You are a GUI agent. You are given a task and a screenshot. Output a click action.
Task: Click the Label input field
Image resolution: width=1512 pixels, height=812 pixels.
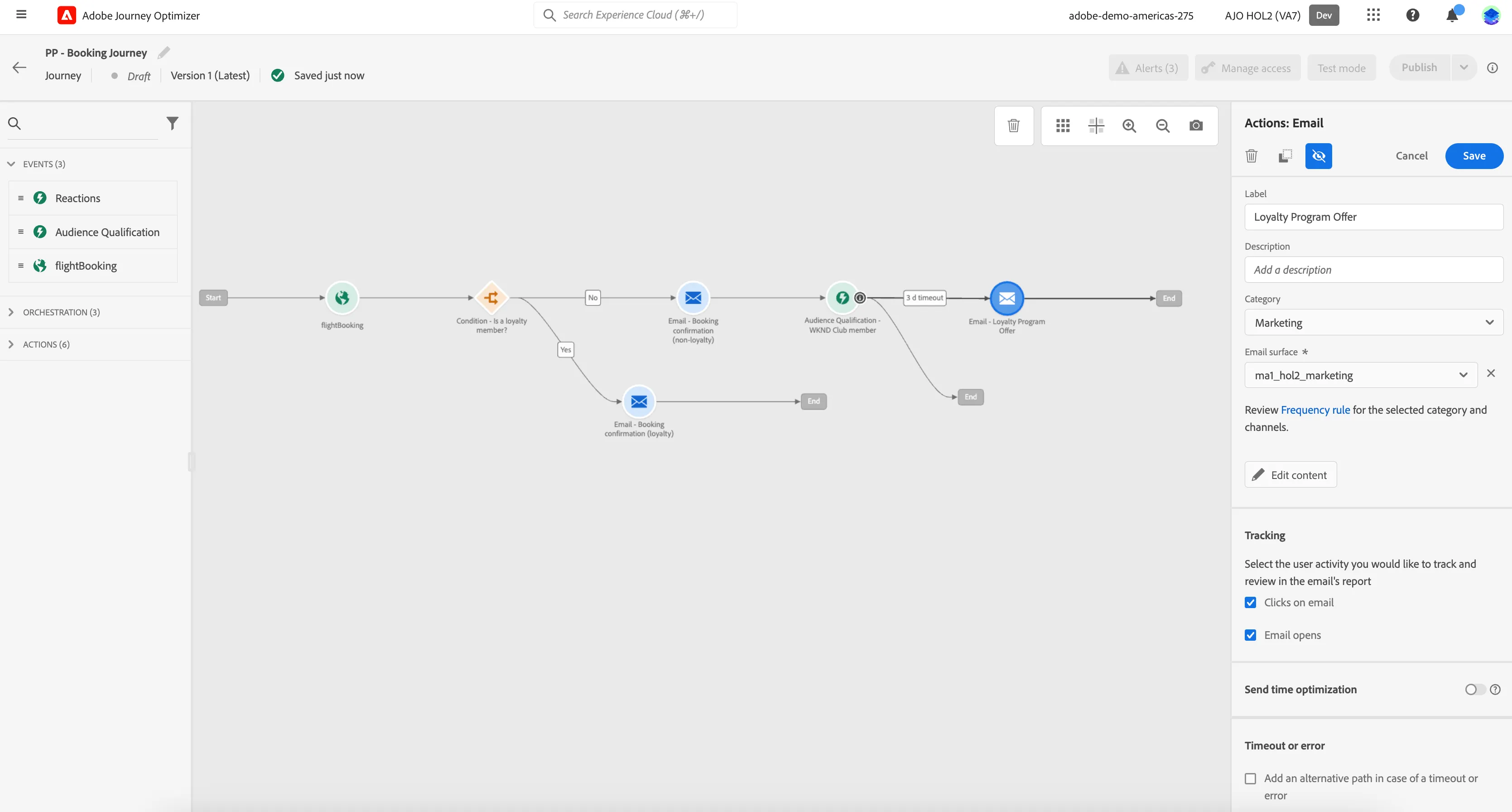click(x=1373, y=217)
